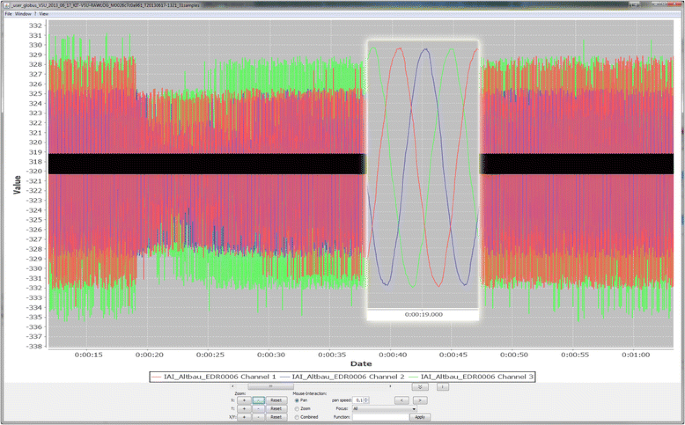Open the Window menu
The width and height of the screenshot is (685, 425).
pos(24,14)
